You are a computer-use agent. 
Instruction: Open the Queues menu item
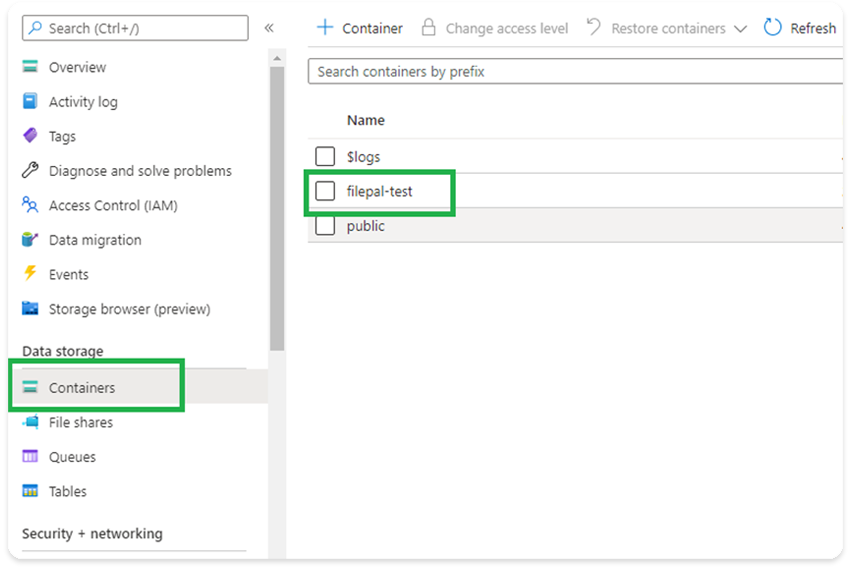72,457
